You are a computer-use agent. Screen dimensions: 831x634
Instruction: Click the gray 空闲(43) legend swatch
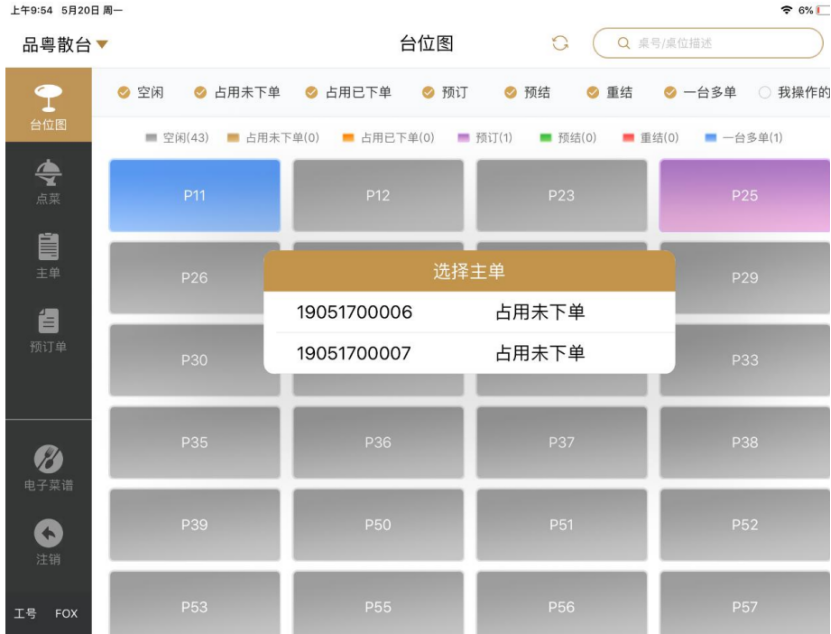tap(151, 138)
